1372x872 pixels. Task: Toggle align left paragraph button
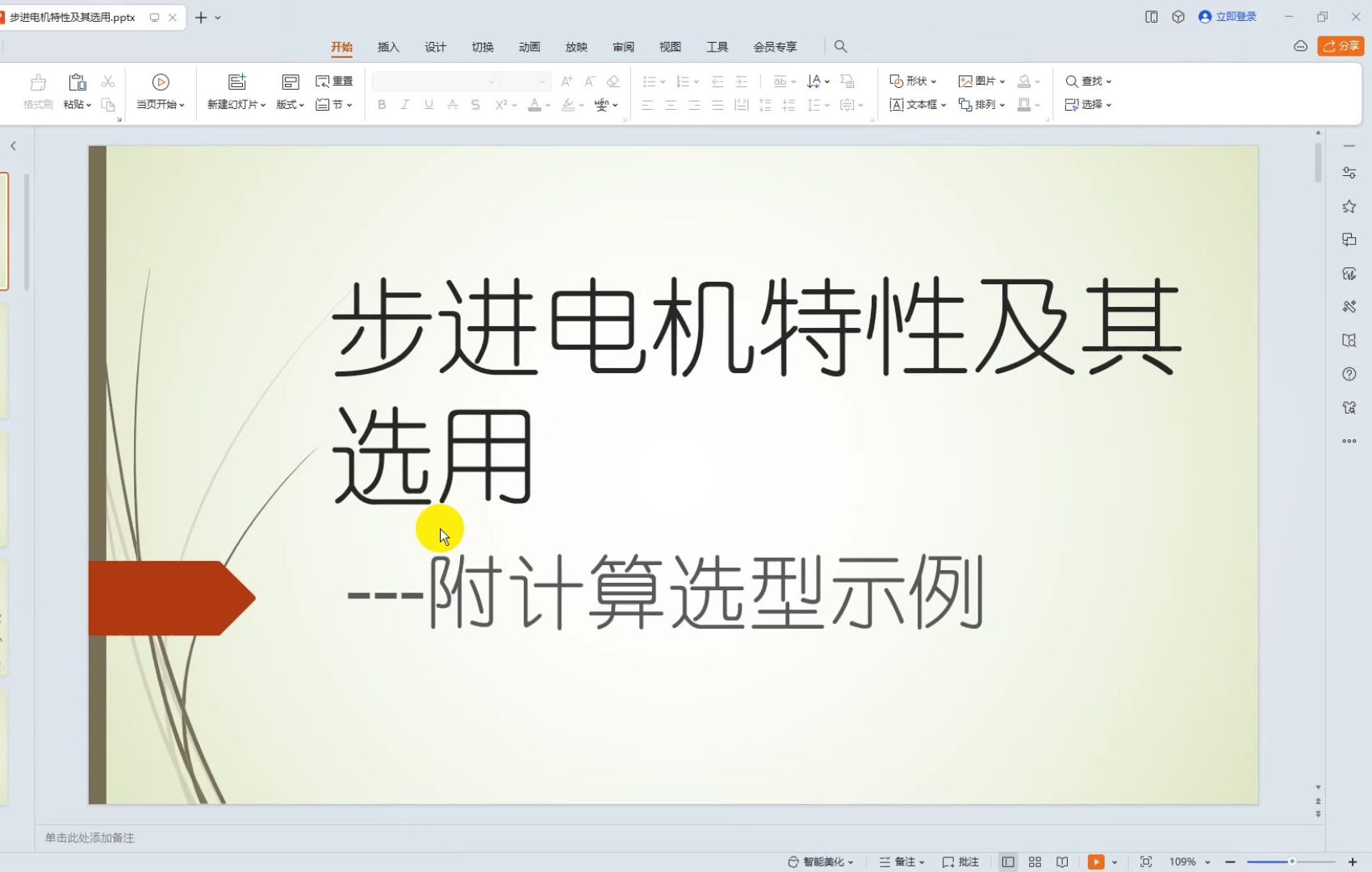coord(647,105)
